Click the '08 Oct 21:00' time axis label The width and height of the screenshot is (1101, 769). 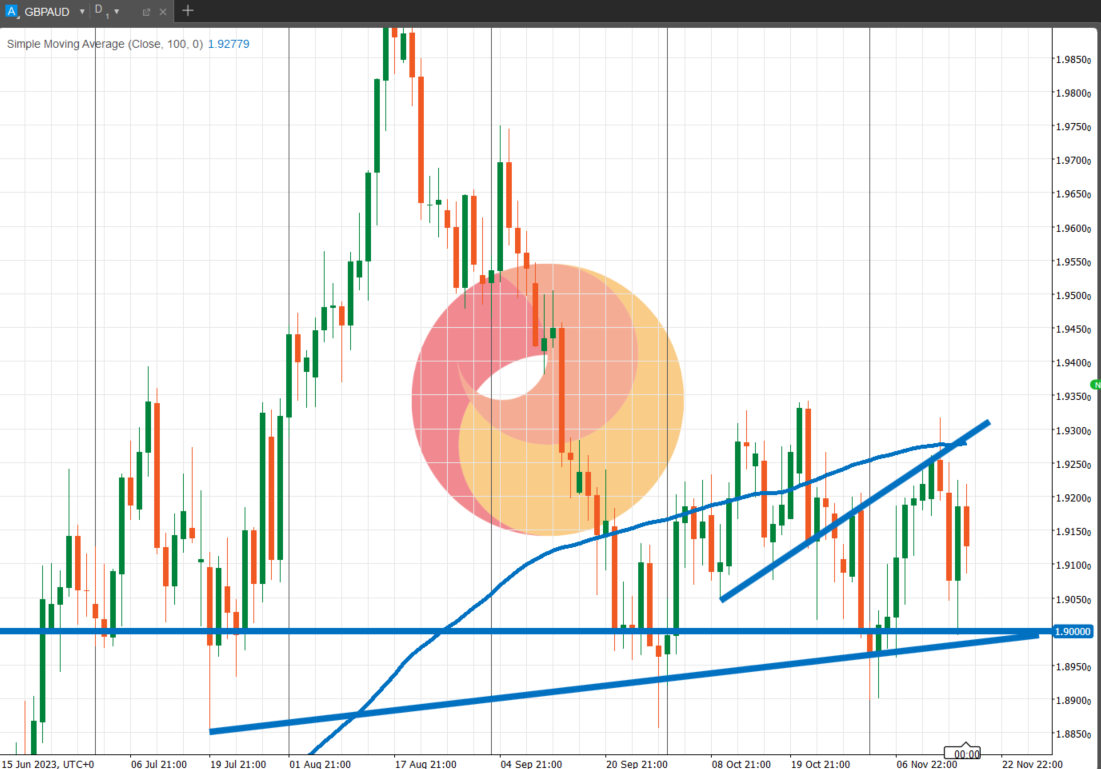(741, 763)
